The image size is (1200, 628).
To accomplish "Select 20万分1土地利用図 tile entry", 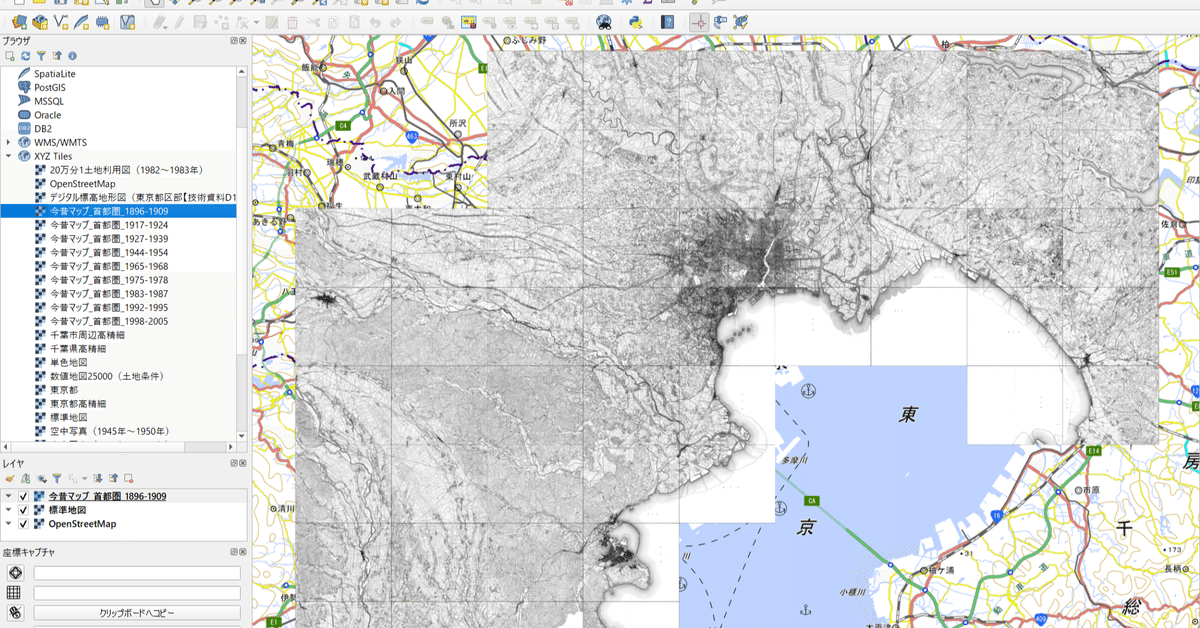I will [x=126, y=170].
